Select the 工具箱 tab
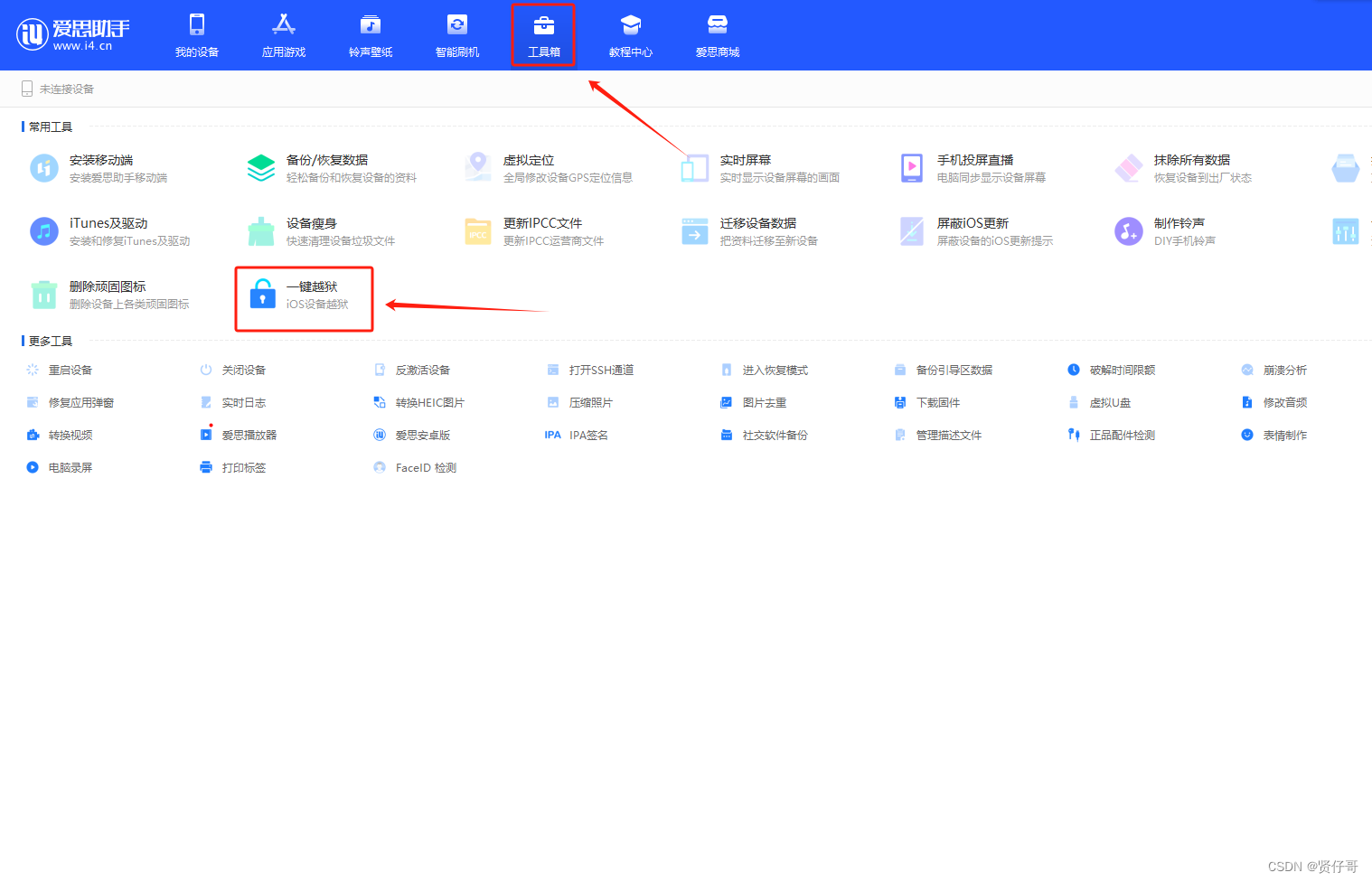Screen dimensions: 1372x882 click(544, 35)
